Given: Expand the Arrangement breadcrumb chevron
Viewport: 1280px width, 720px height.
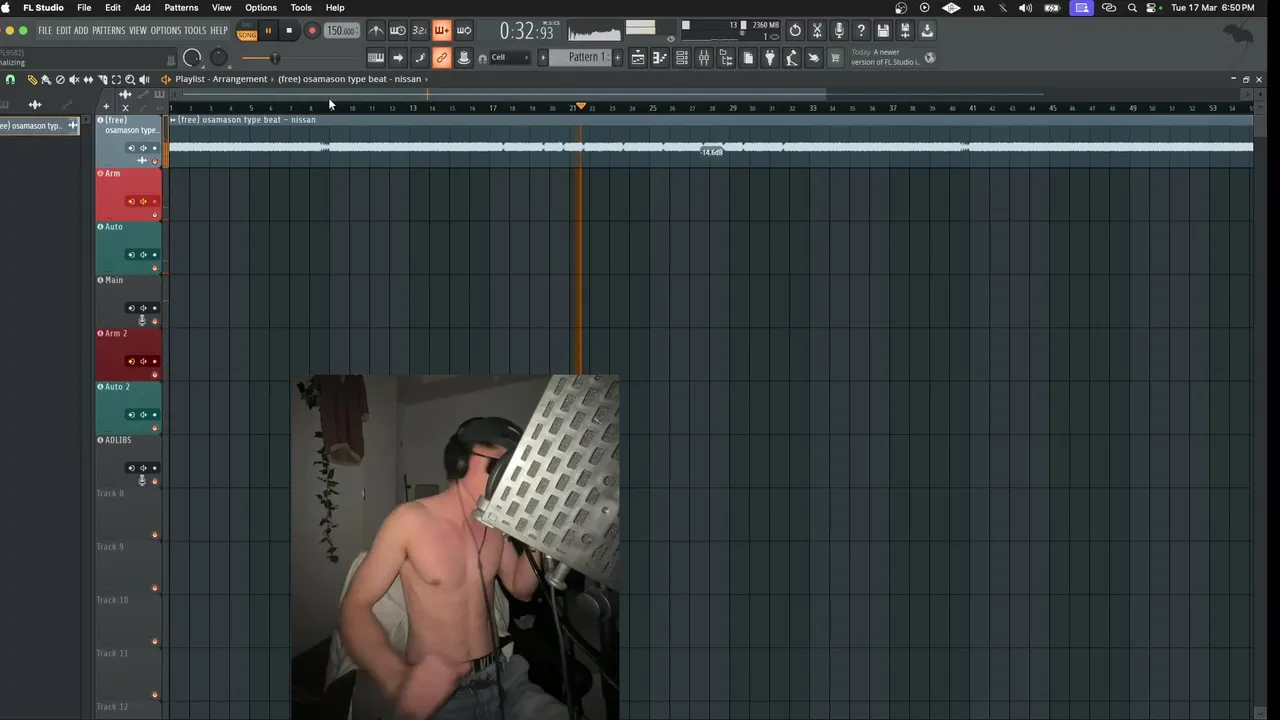Looking at the screenshot, I should tap(272, 79).
